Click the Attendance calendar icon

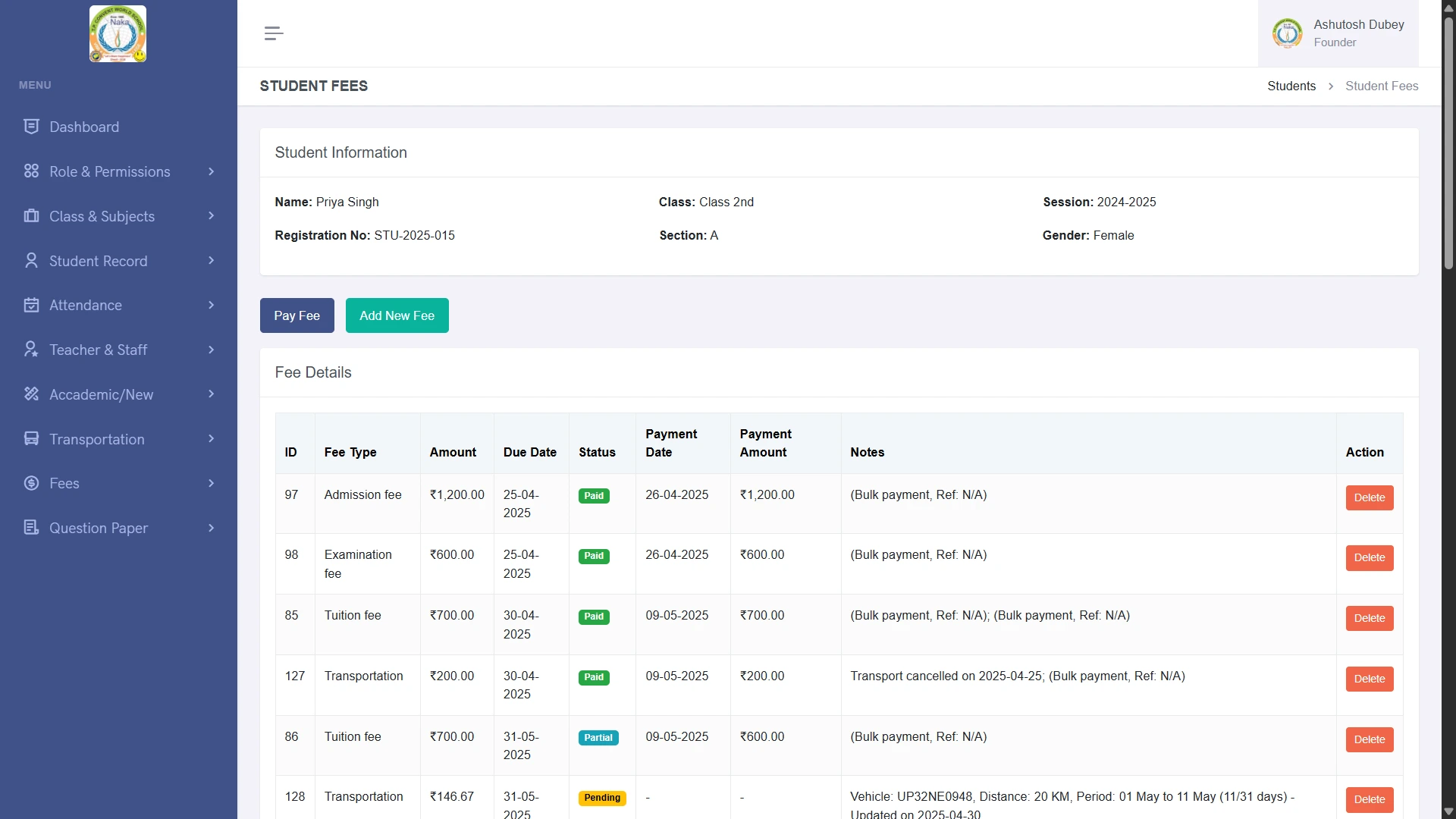click(31, 305)
